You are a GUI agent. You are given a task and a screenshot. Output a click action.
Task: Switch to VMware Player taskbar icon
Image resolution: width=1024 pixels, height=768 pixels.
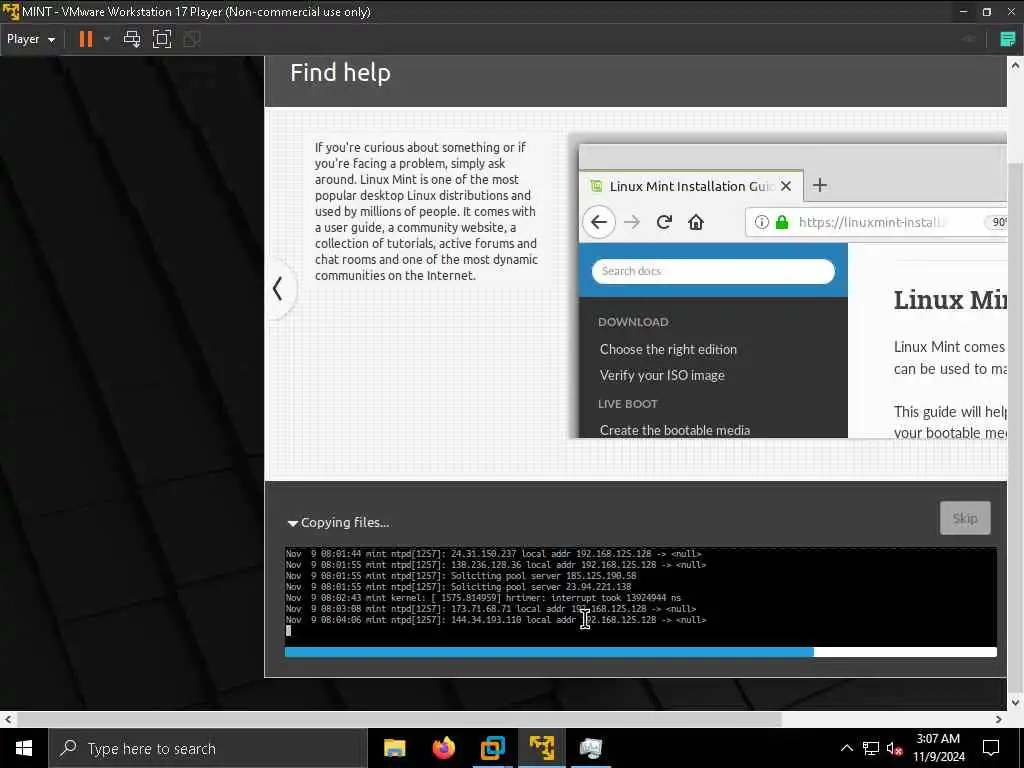541,748
